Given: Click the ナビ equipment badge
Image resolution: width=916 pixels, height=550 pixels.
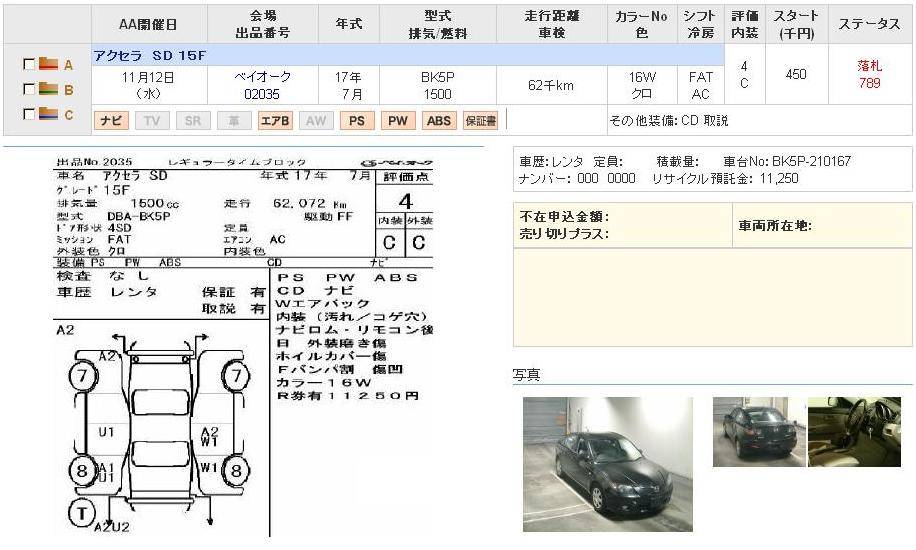Looking at the screenshot, I should tap(111, 120).
